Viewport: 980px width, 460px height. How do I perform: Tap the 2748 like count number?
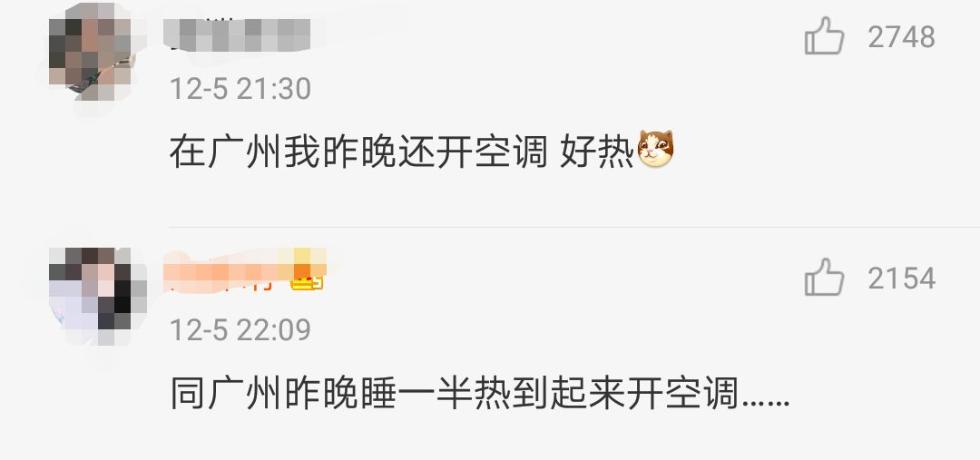pos(901,38)
